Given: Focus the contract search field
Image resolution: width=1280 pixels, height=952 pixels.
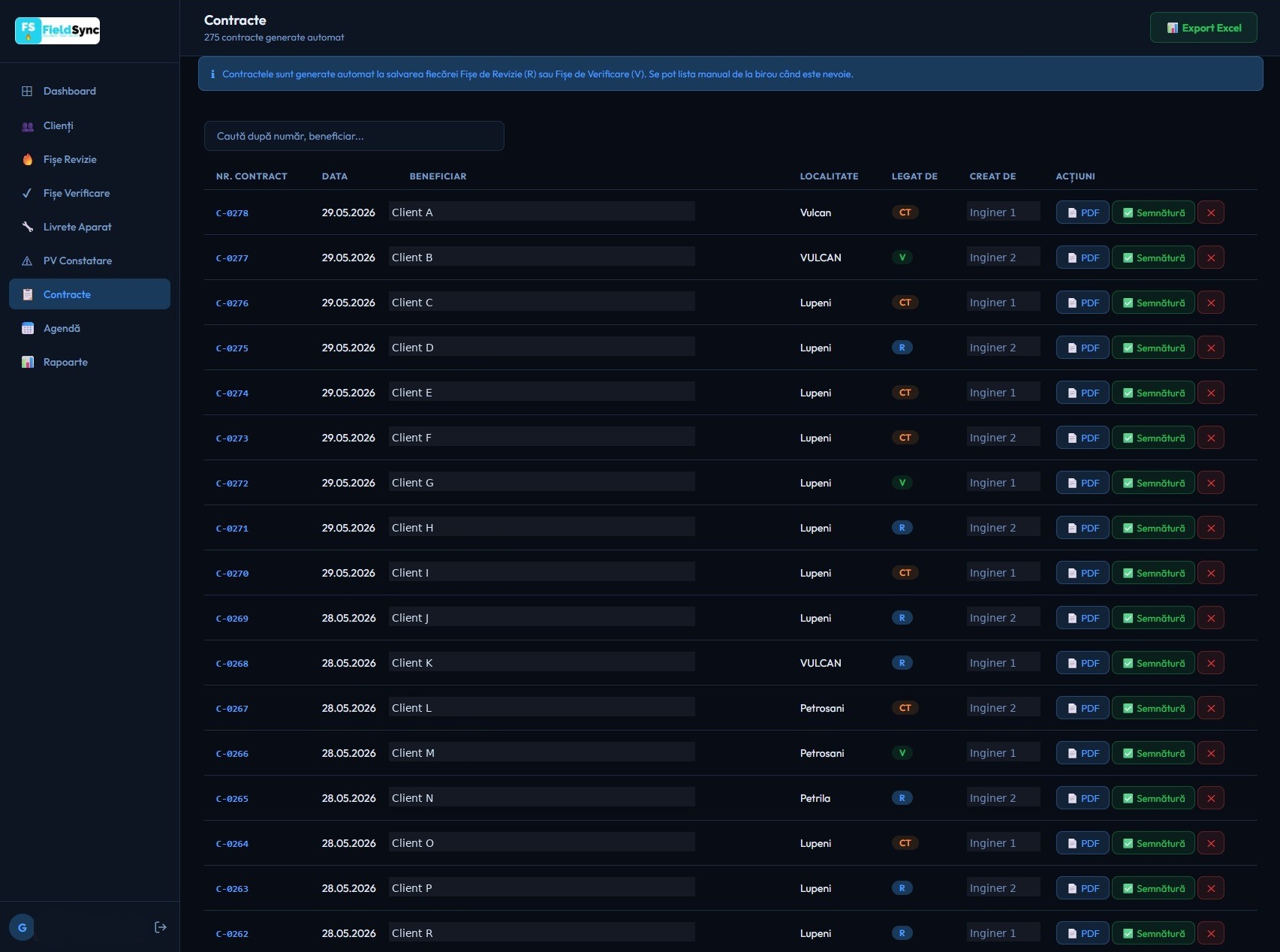Looking at the screenshot, I should click(x=354, y=136).
